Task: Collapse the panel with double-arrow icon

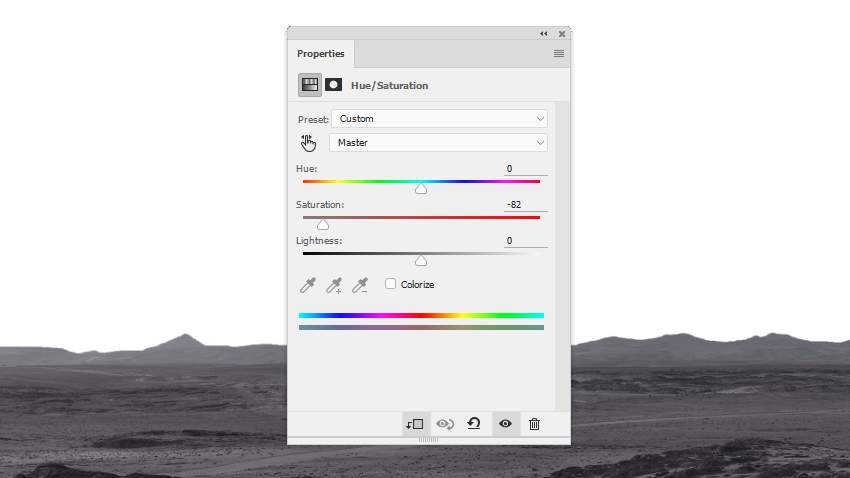Action: [544, 34]
